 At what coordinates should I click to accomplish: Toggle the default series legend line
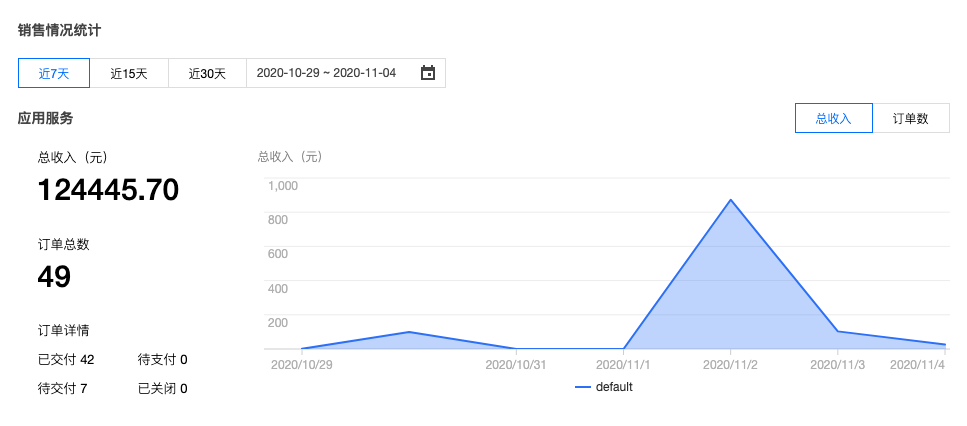click(x=583, y=387)
